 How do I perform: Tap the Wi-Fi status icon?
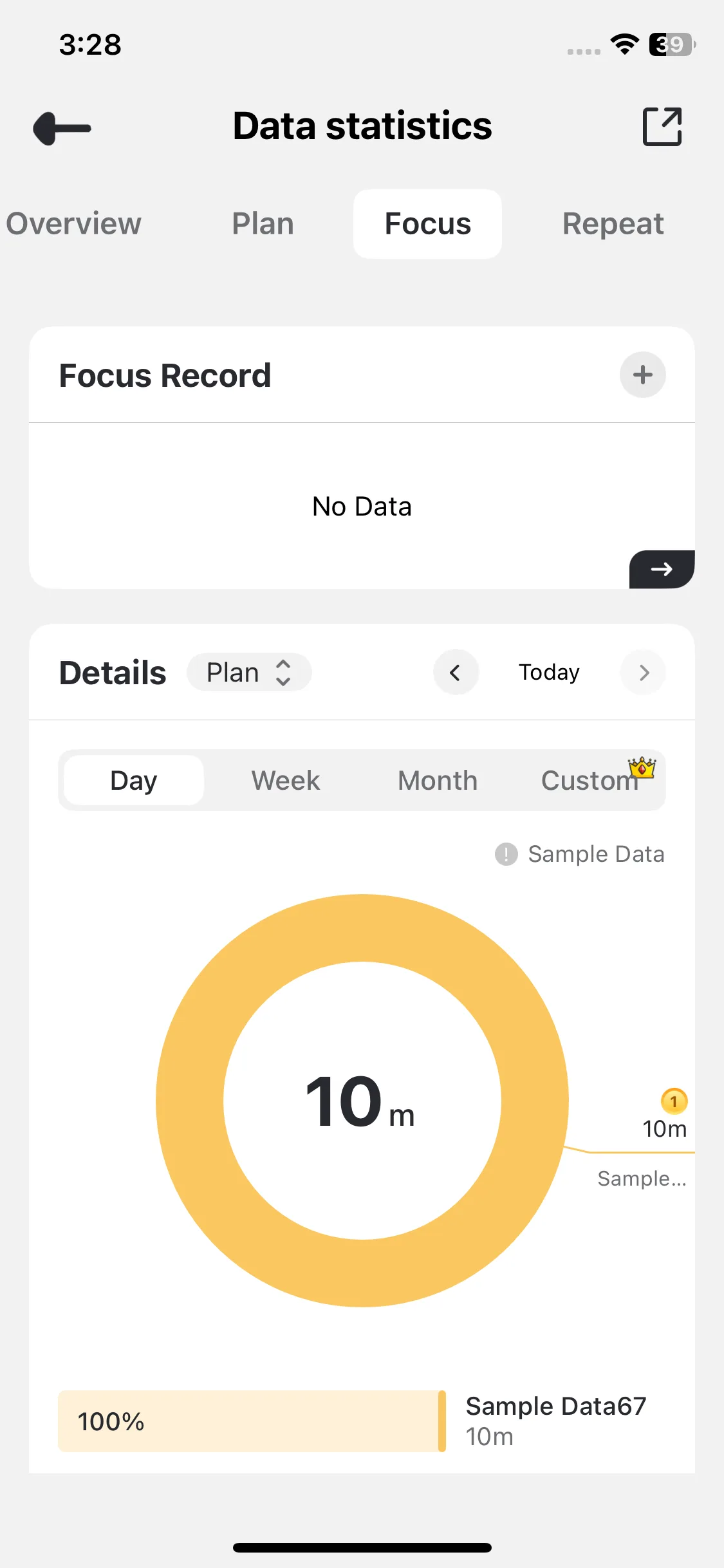click(624, 44)
